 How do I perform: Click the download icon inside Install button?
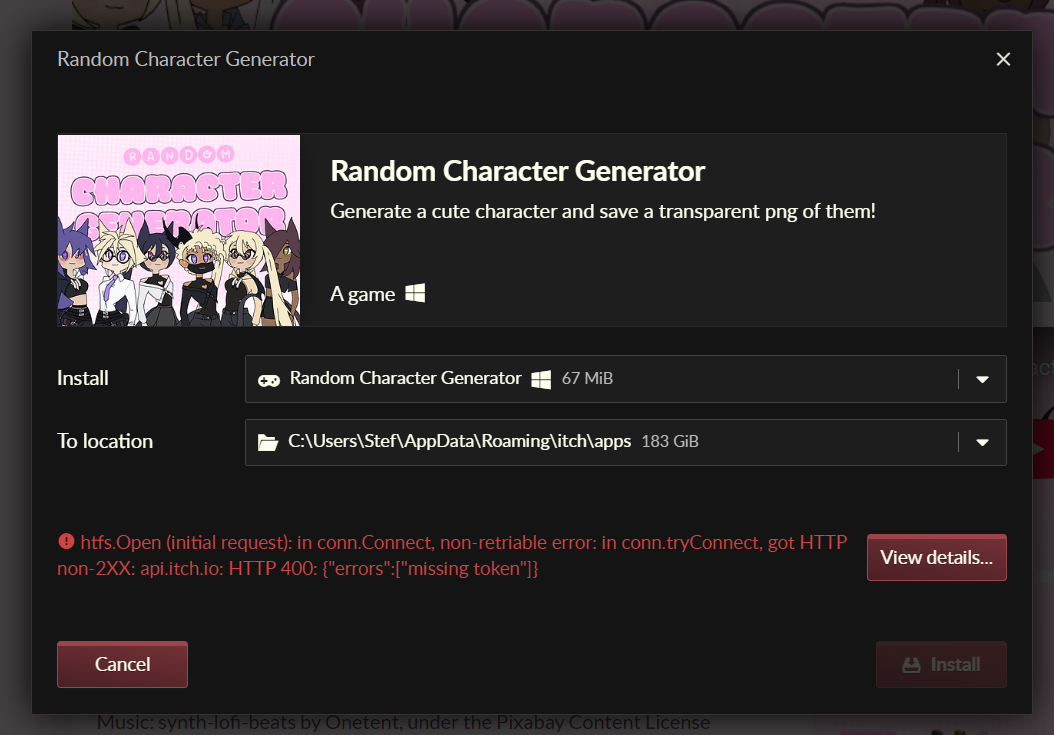tap(911, 665)
